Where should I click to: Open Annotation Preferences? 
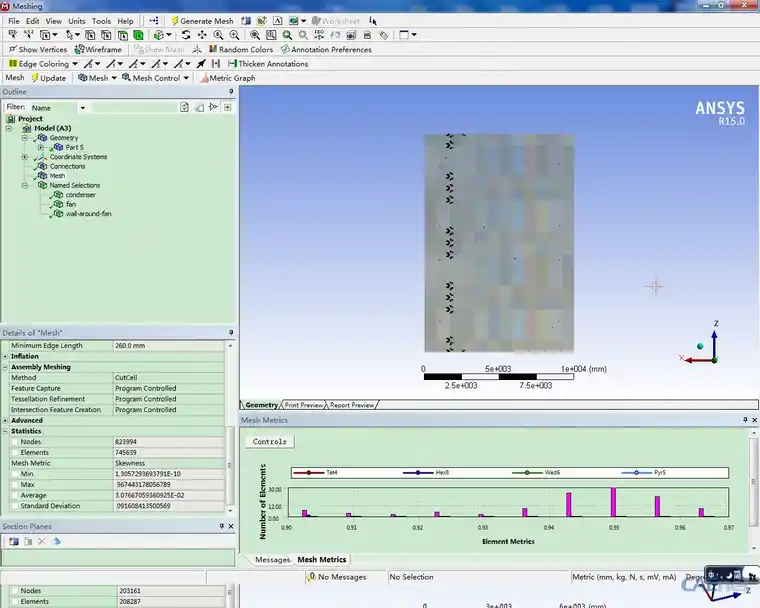[326, 49]
